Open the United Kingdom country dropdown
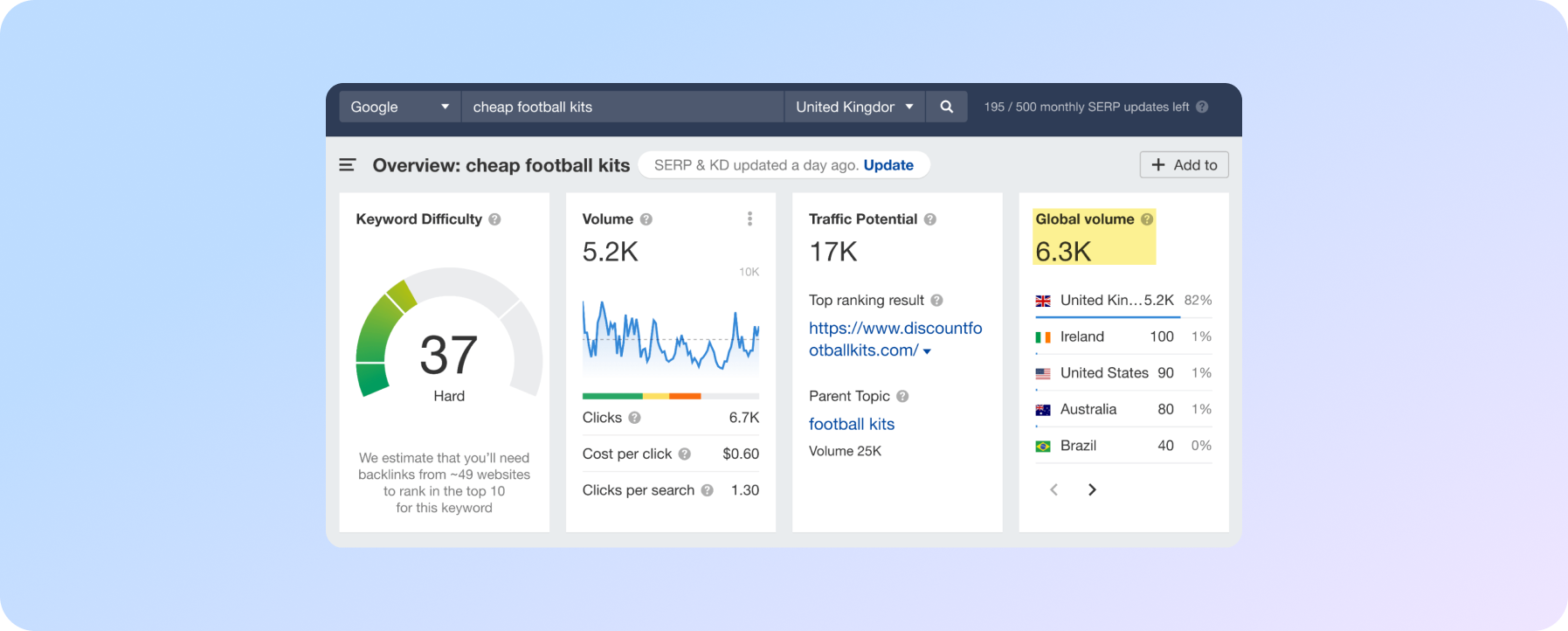This screenshot has width=1568, height=631. click(x=853, y=107)
